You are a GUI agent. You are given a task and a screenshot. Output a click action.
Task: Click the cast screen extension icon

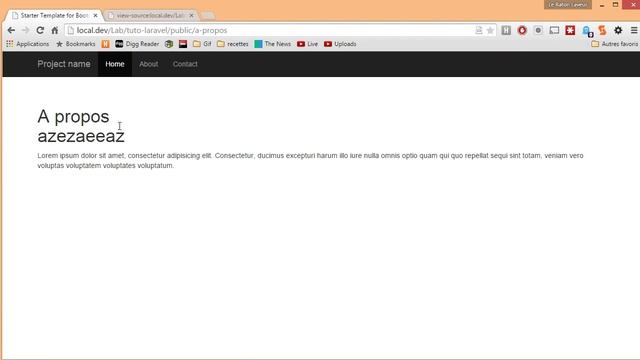point(554,30)
